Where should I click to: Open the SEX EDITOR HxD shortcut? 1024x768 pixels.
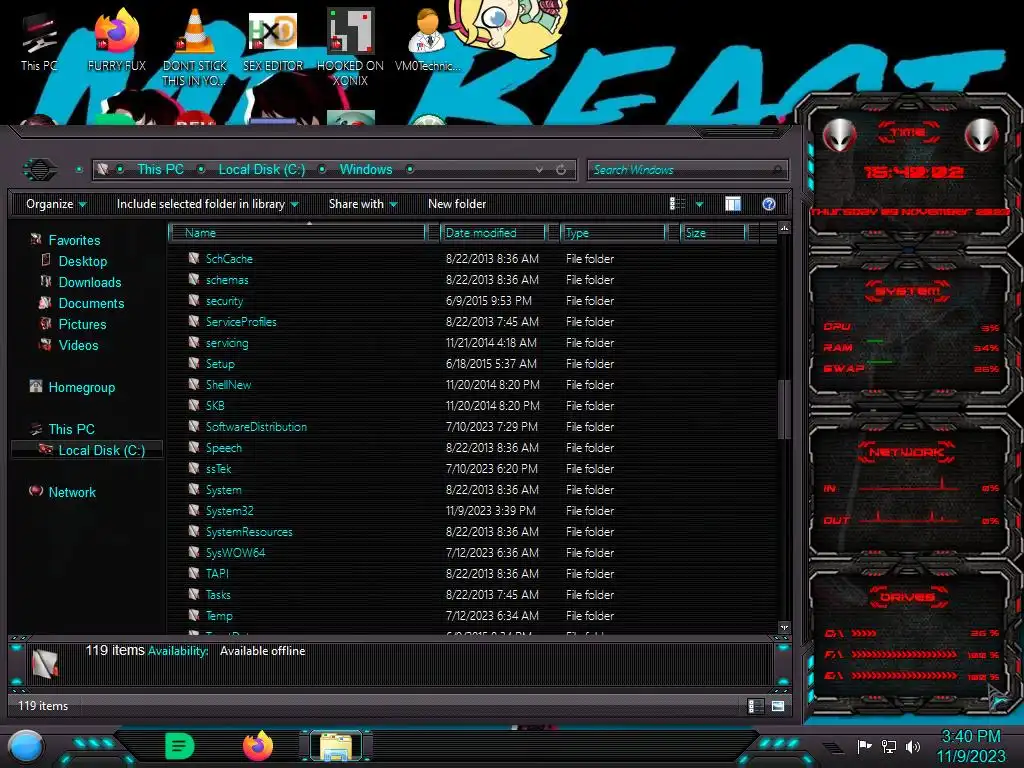273,41
